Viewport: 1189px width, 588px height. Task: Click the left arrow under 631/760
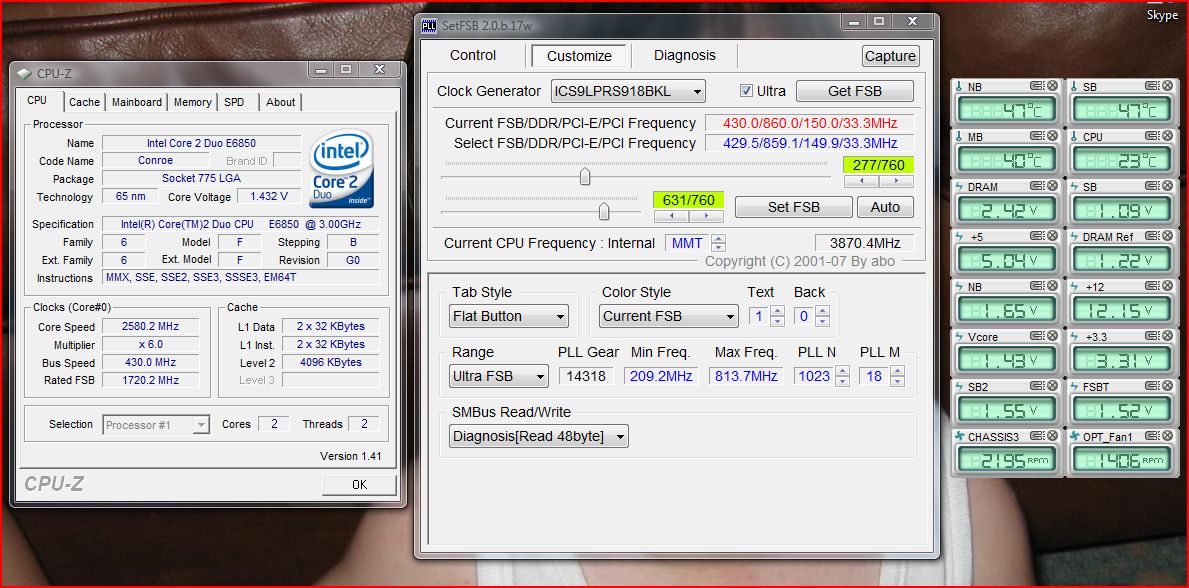pos(671,216)
